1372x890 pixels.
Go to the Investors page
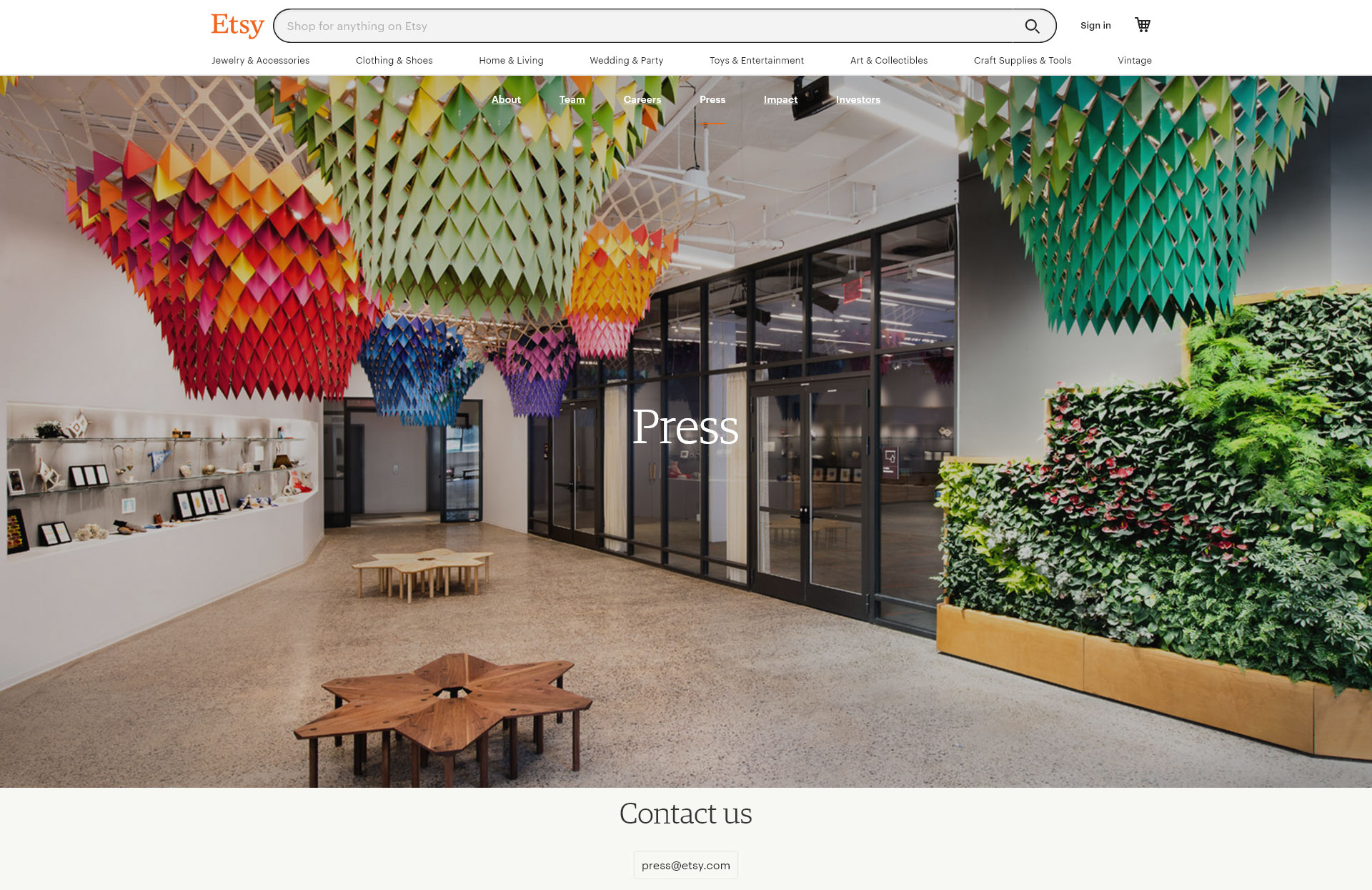(858, 100)
